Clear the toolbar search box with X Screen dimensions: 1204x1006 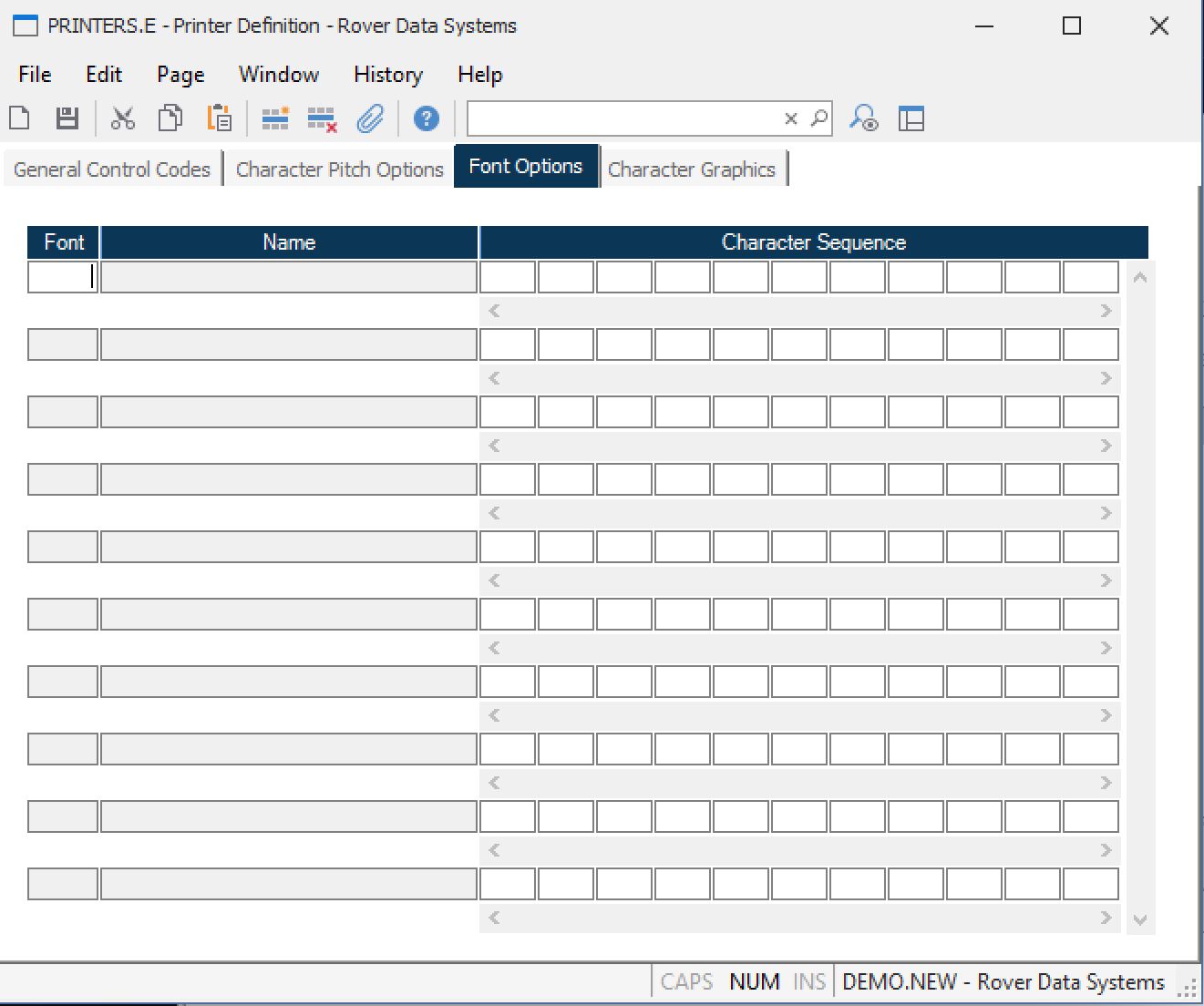(790, 118)
